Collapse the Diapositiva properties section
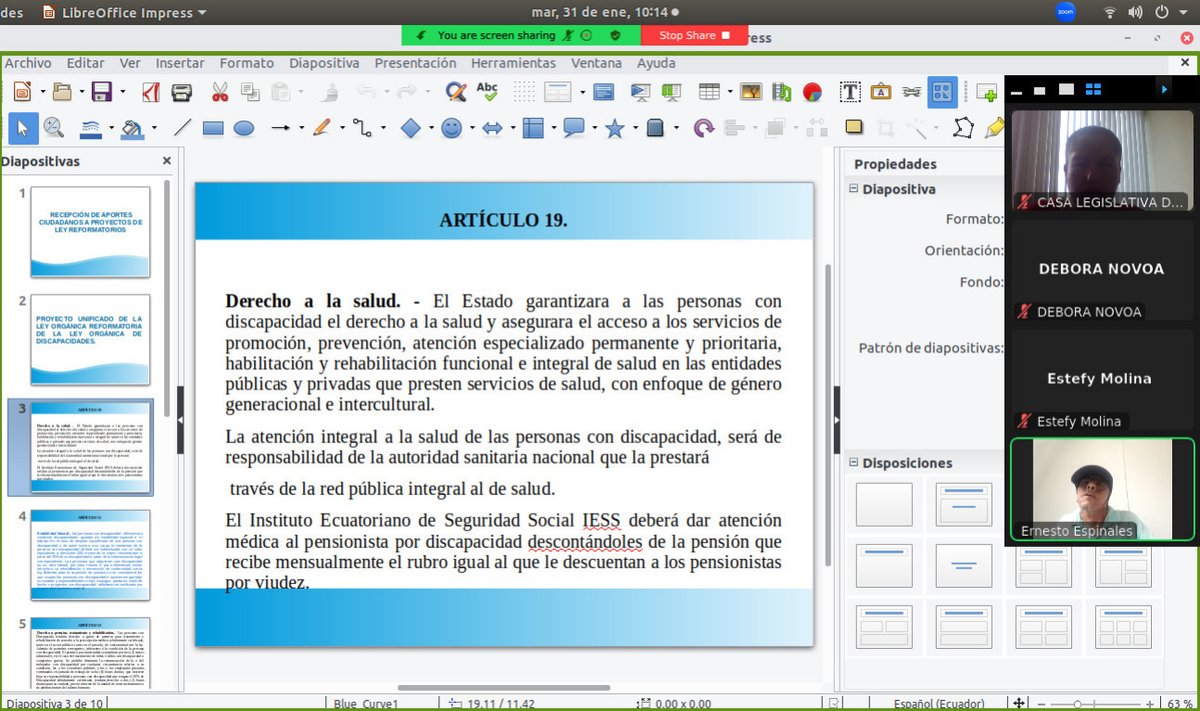Image resolution: width=1200 pixels, height=711 pixels. pyautogui.click(x=854, y=189)
